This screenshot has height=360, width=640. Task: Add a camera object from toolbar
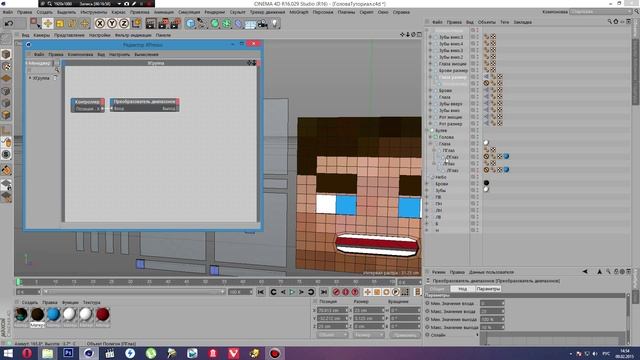pyautogui.click(x=262, y=24)
